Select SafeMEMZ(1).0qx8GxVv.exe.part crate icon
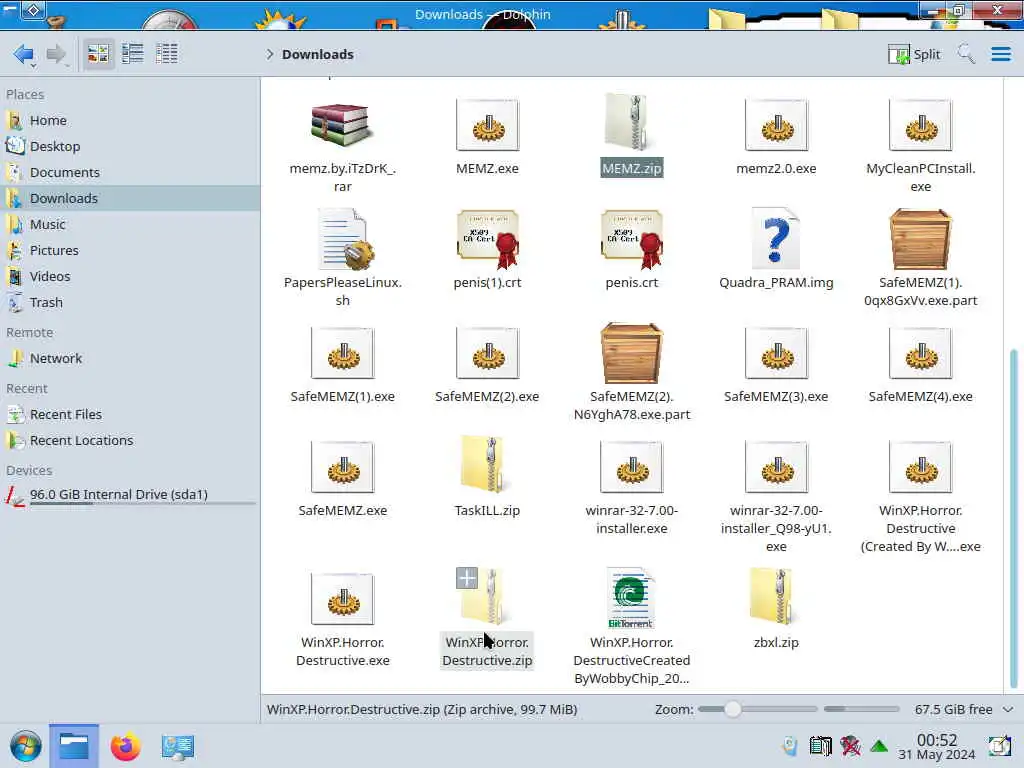Image resolution: width=1024 pixels, height=768 pixels. tap(920, 239)
